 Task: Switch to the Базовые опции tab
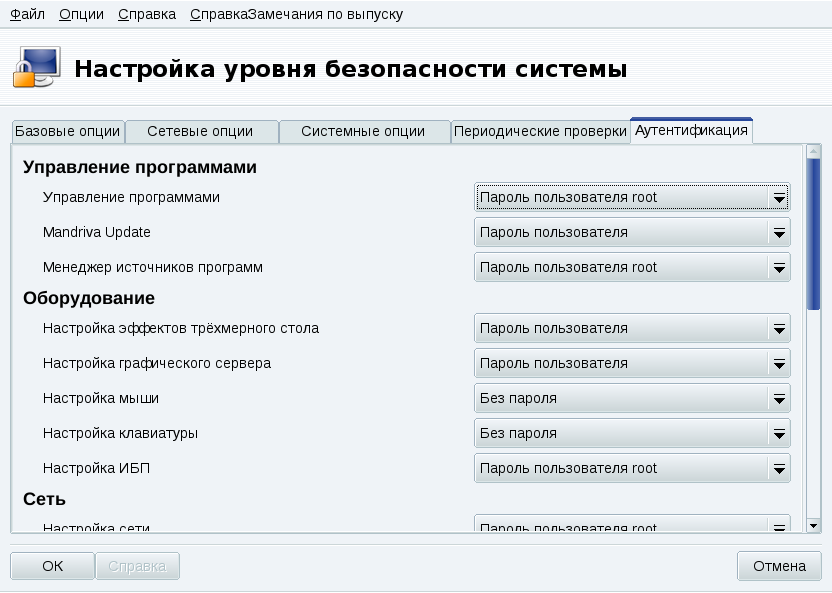[x=66, y=130]
